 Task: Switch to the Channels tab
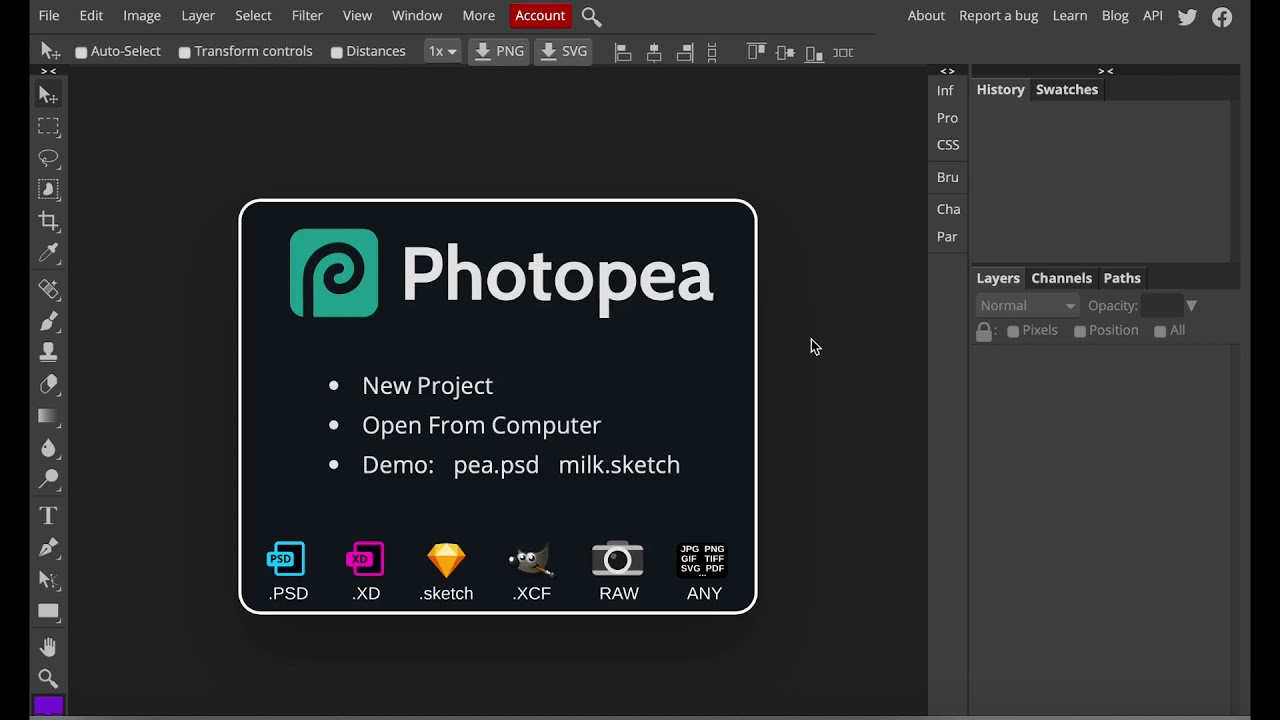pyautogui.click(x=1061, y=279)
